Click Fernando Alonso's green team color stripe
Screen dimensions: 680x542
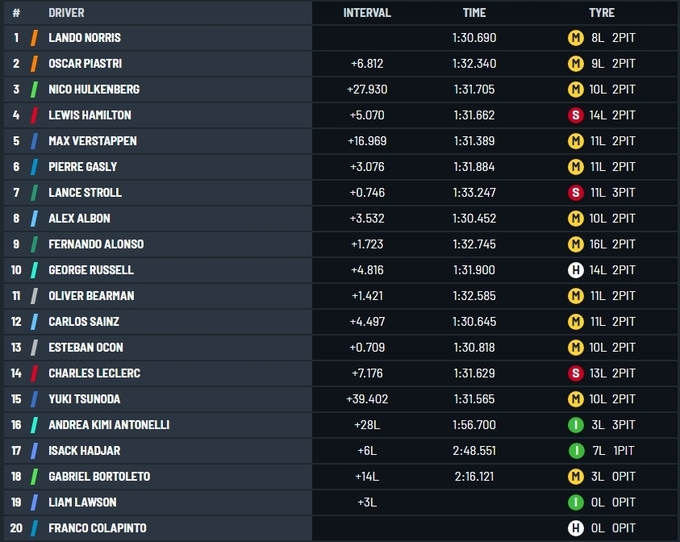tap(35, 244)
